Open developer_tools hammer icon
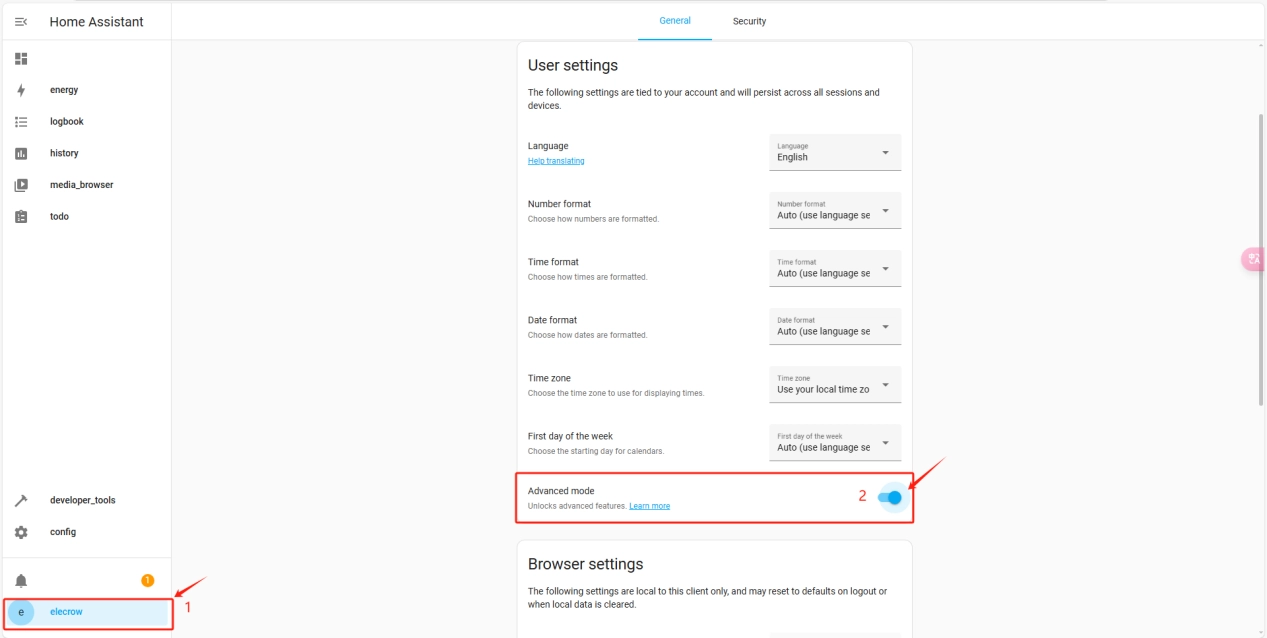This screenshot has width=1267, height=638. (21, 500)
